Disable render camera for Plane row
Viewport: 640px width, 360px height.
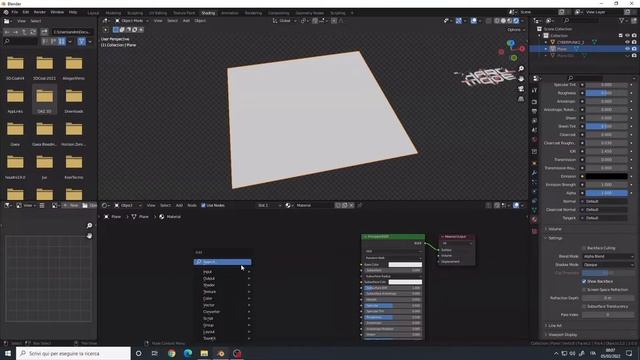(x=634, y=49)
